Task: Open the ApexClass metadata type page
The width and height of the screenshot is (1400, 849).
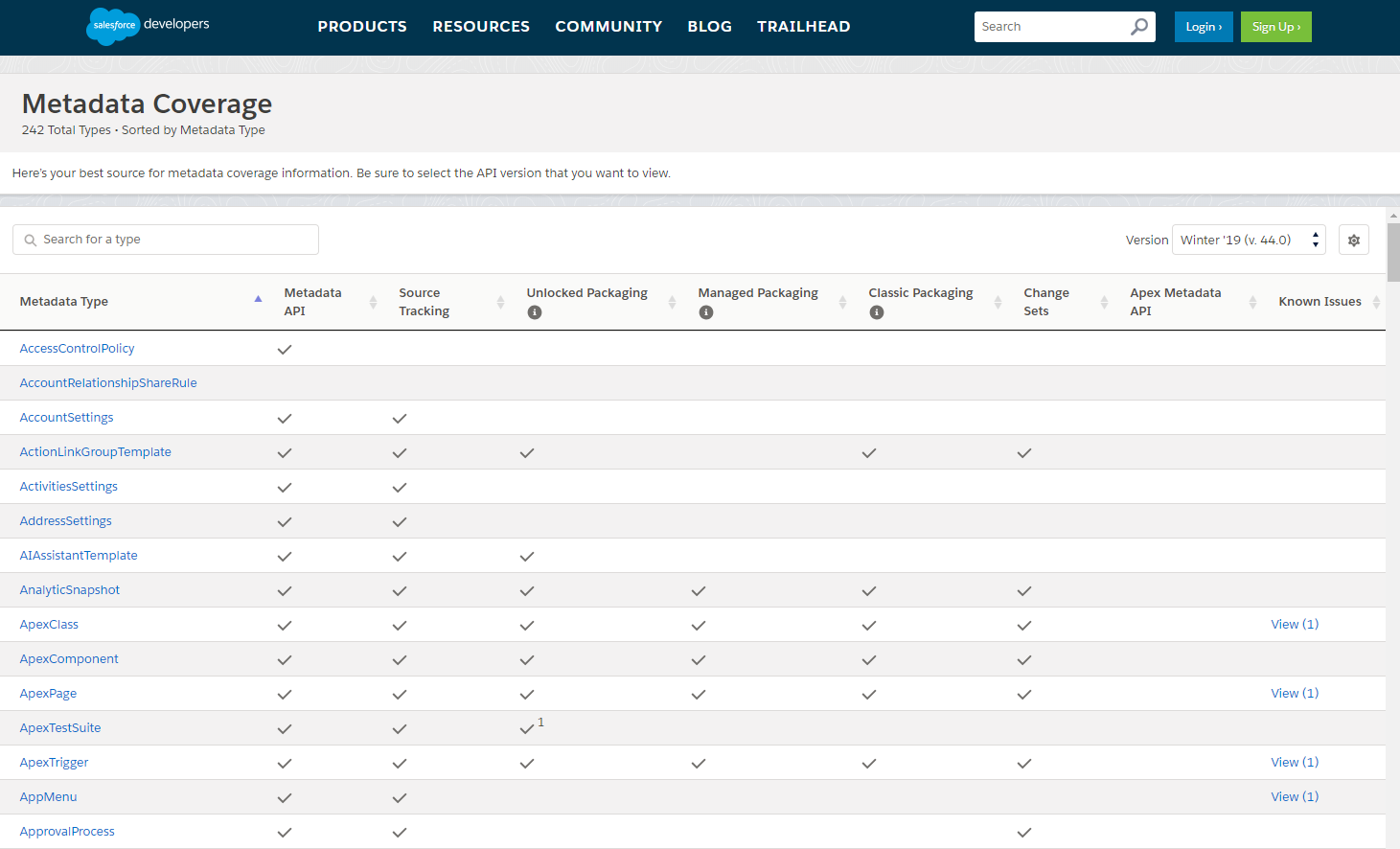Action: 49,624
